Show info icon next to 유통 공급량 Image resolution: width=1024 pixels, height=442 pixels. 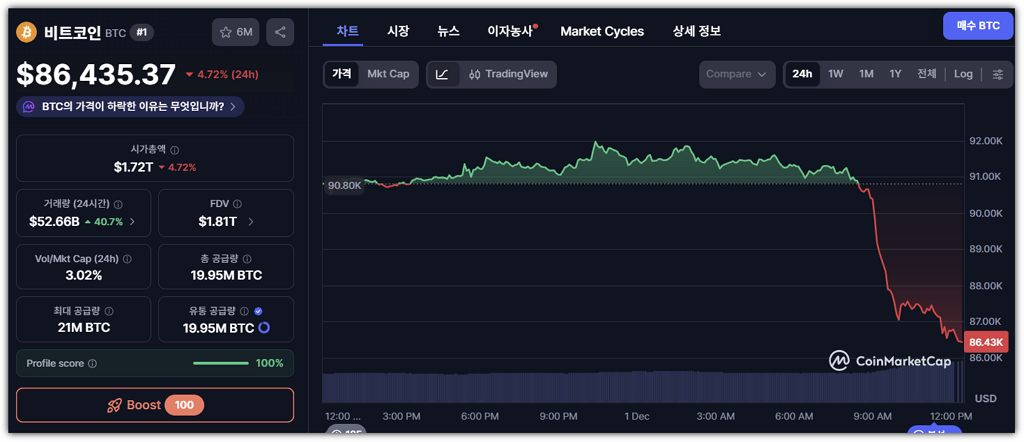pyautogui.click(x=244, y=311)
